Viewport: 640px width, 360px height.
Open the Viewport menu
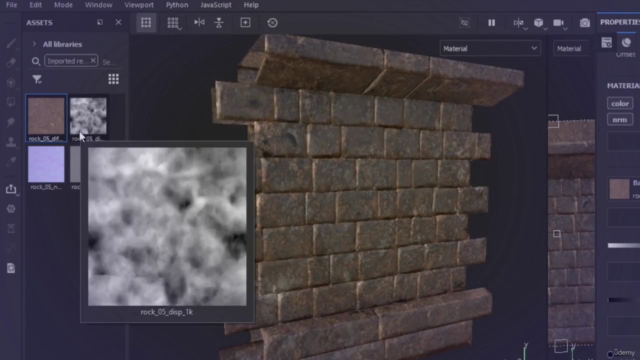(139, 5)
